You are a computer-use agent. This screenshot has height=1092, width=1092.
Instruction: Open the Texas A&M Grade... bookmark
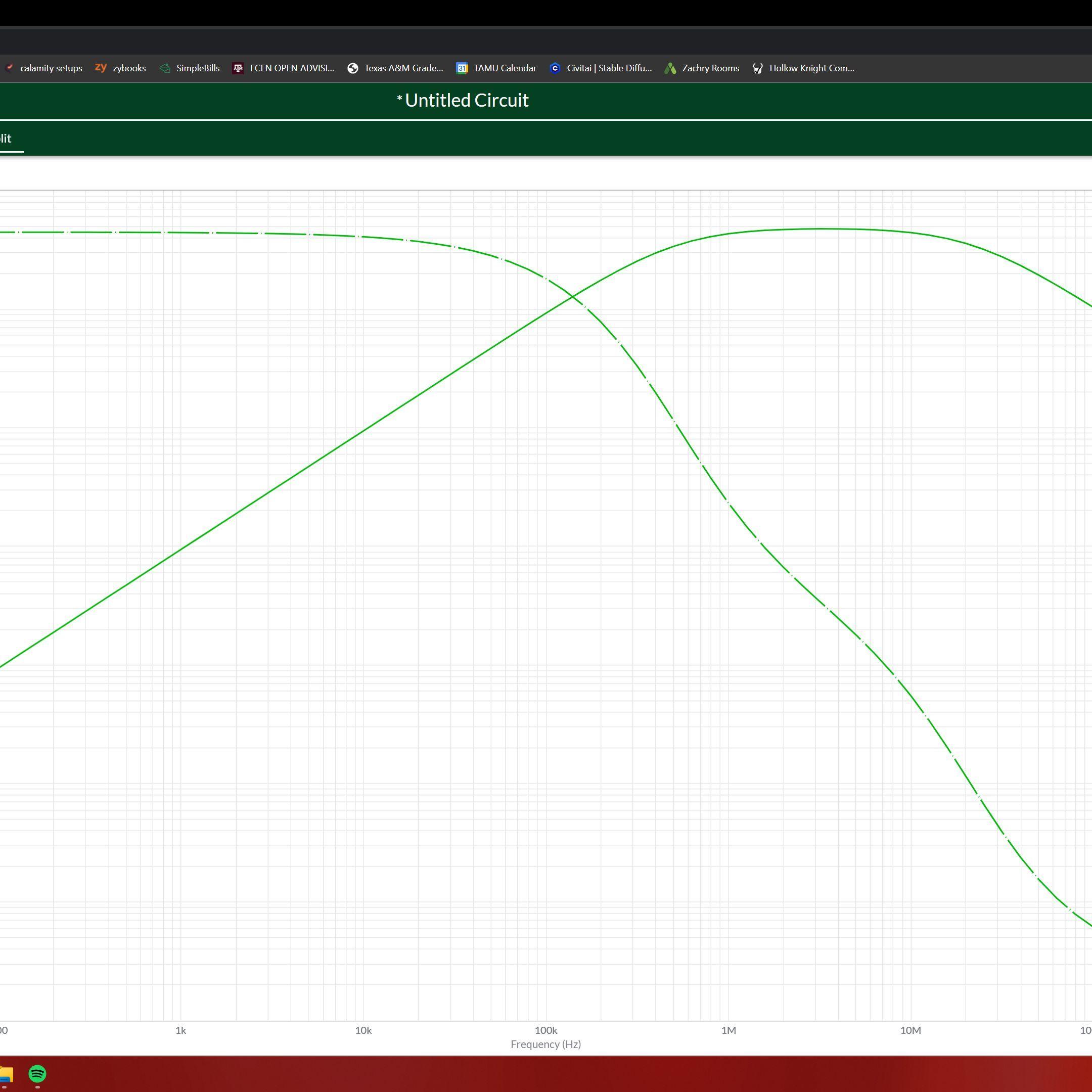396,68
